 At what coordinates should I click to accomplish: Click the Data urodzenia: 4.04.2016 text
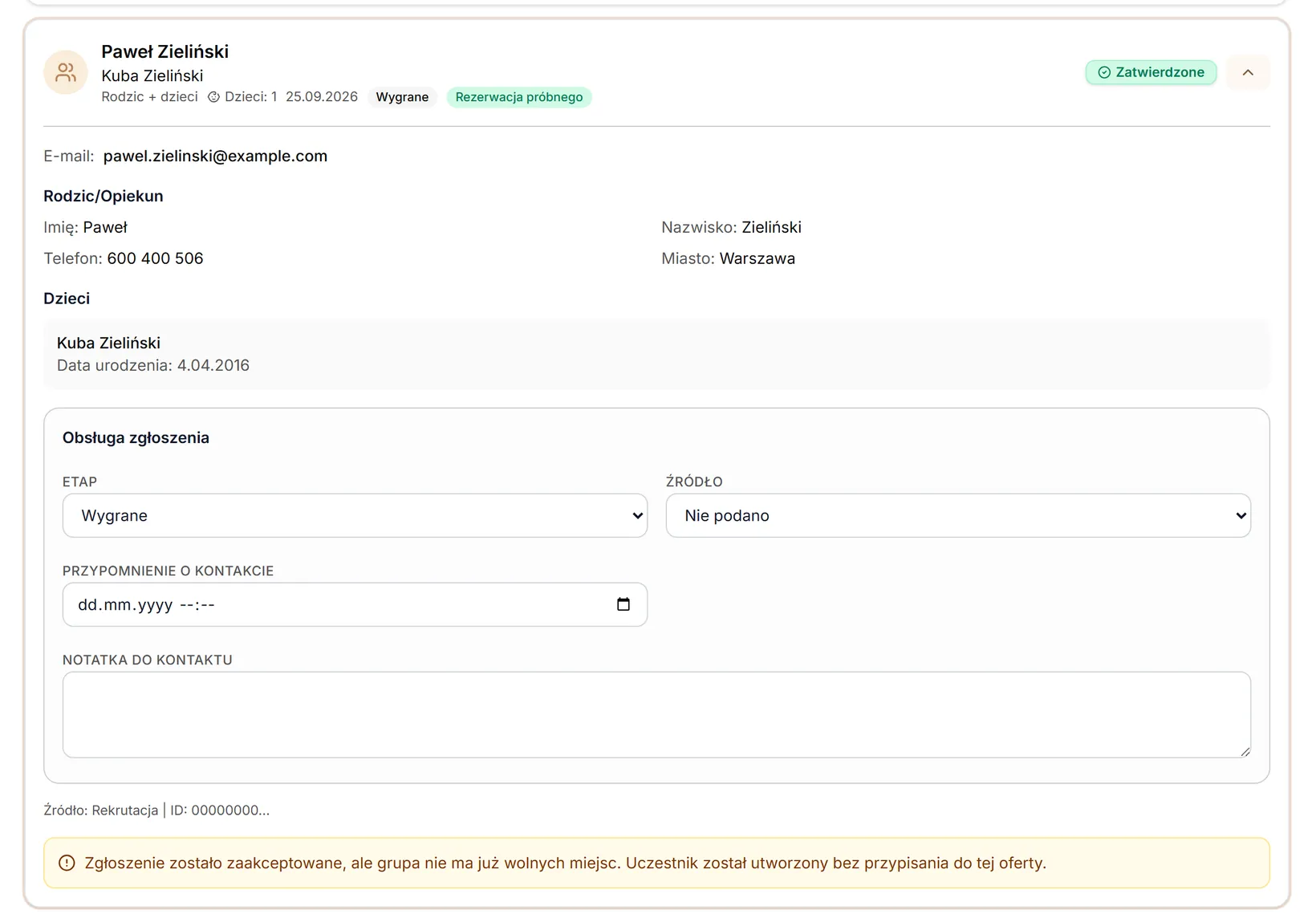coord(153,365)
